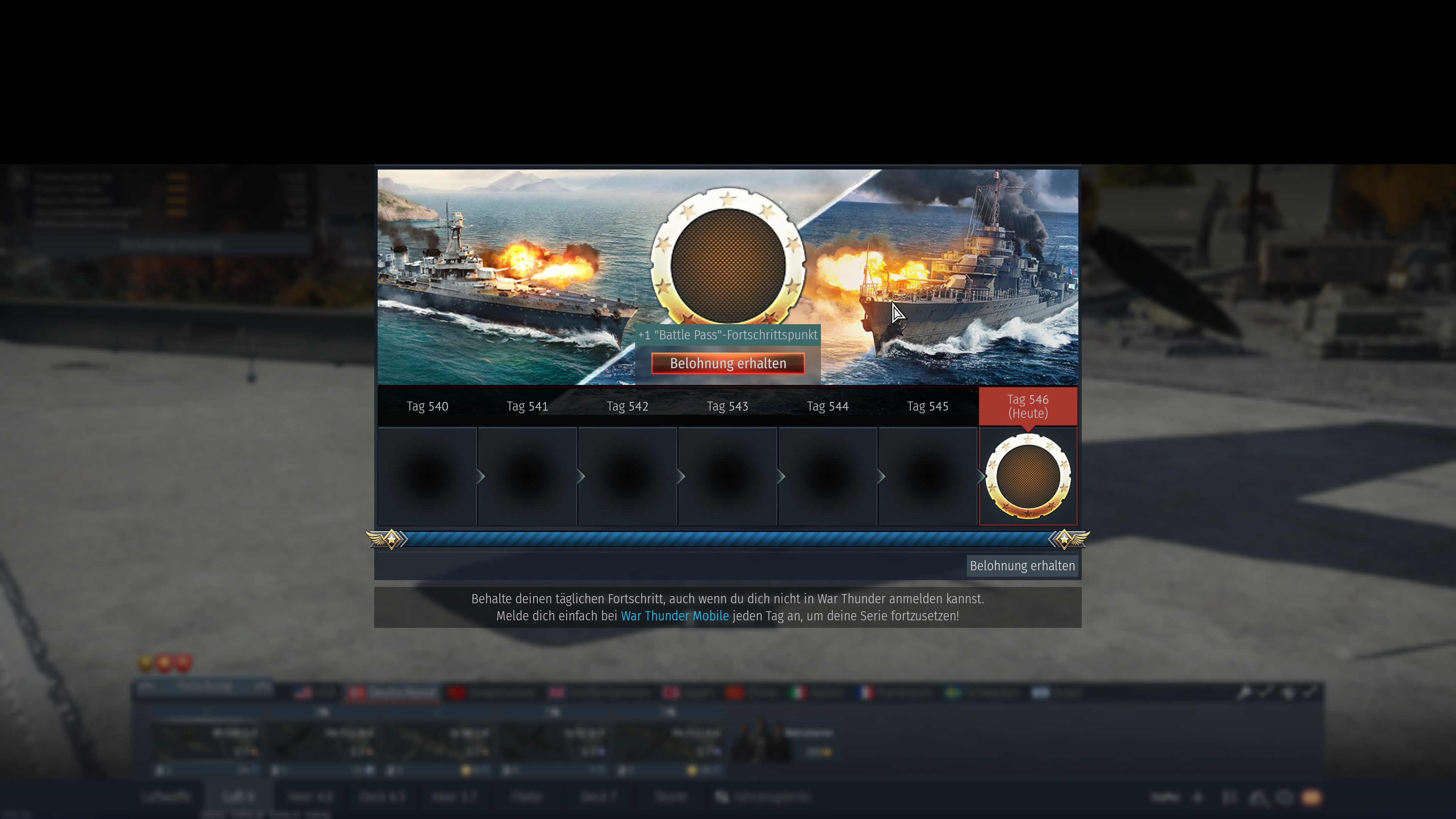
Task: Click the Tag 543 label
Action: click(x=728, y=406)
